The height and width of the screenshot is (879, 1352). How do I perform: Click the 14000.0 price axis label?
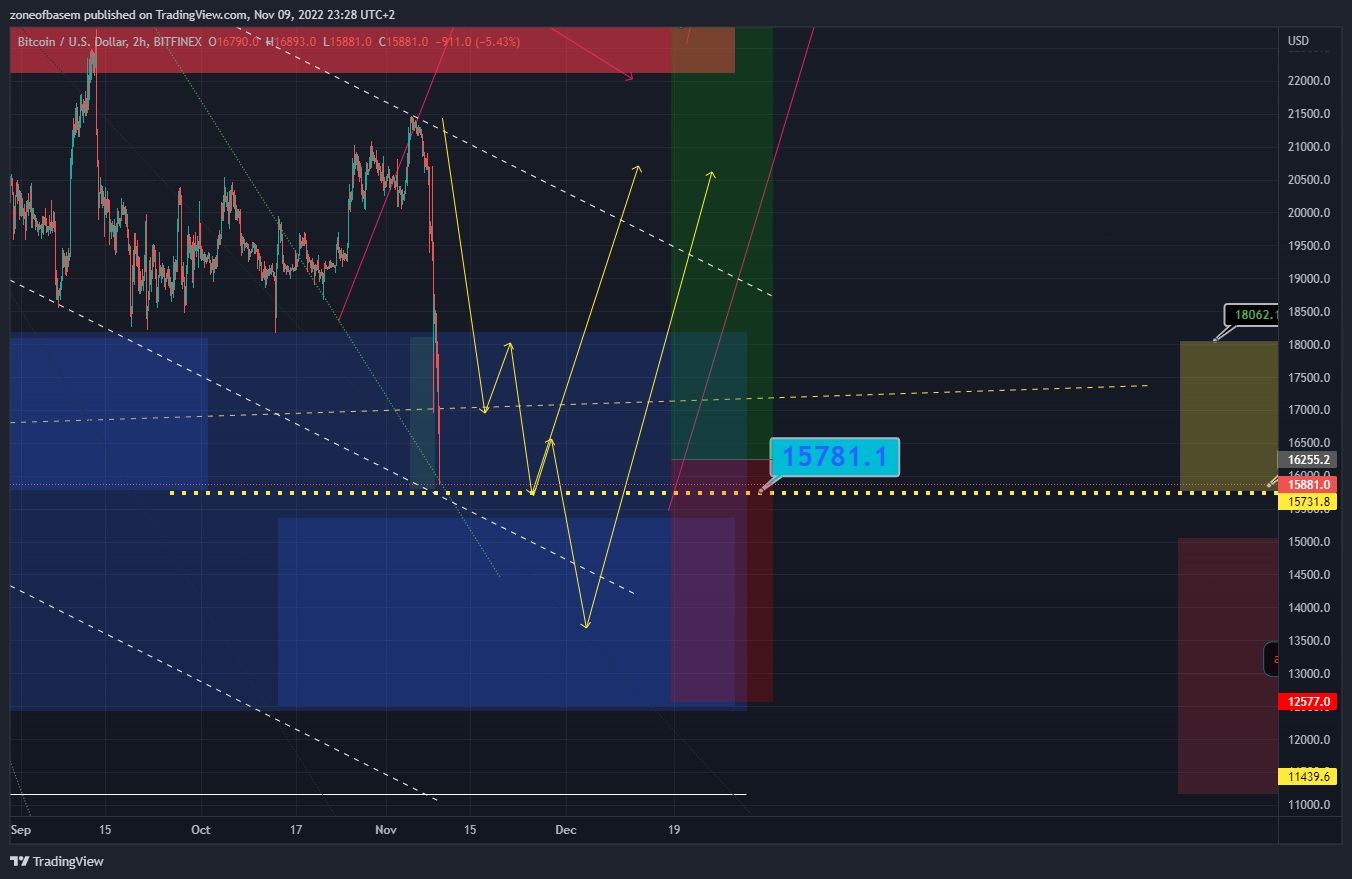[x=1308, y=608]
